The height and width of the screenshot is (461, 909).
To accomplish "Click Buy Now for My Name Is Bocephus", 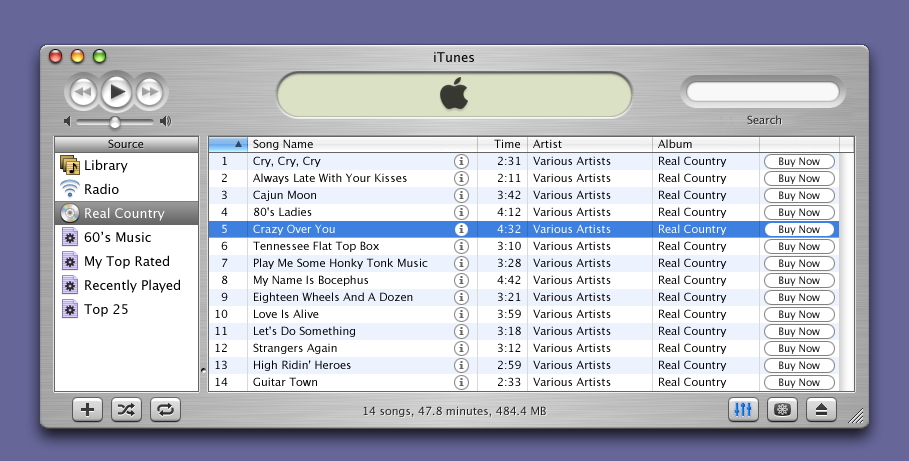I will tap(799, 280).
